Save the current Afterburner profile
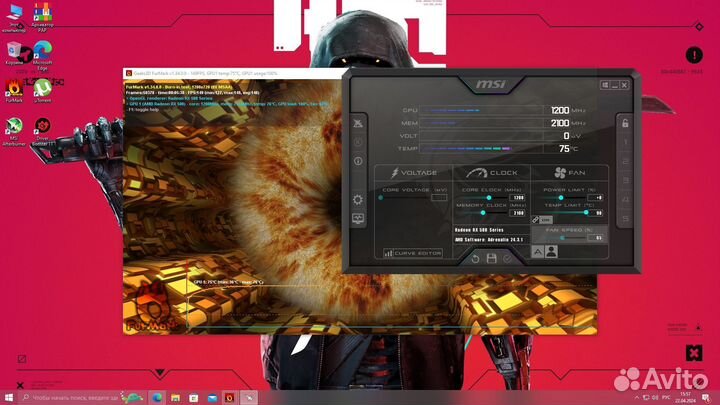Screen dimensions: 720x405 (x=491, y=259)
